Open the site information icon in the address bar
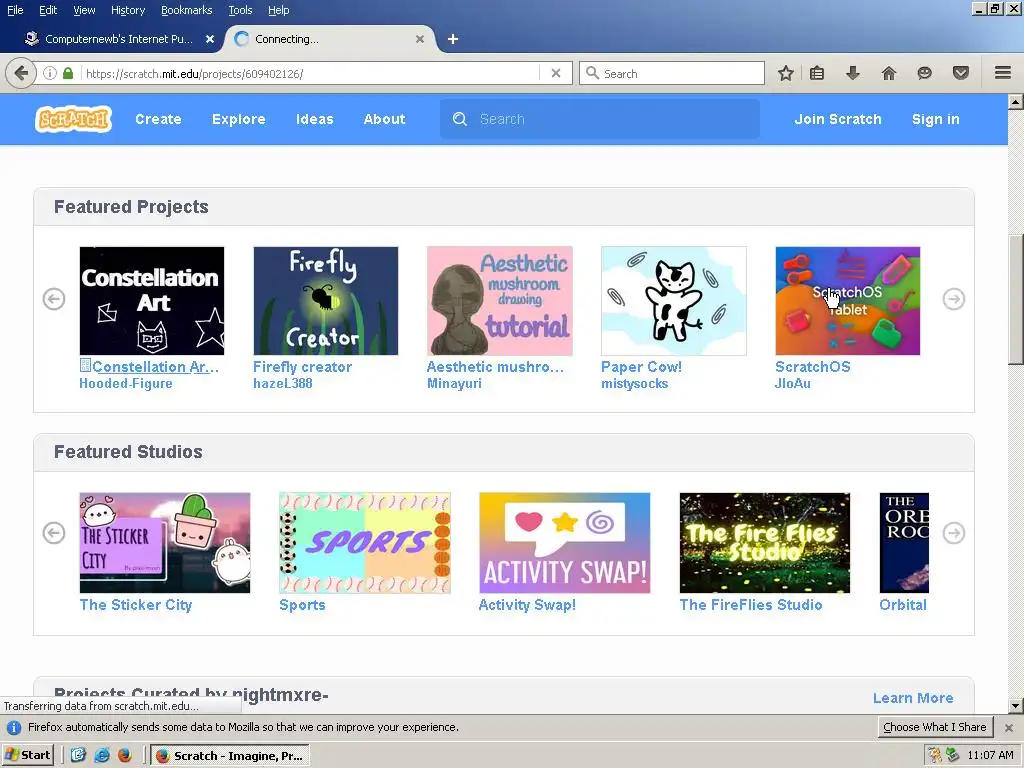1024x768 pixels. 50,73
